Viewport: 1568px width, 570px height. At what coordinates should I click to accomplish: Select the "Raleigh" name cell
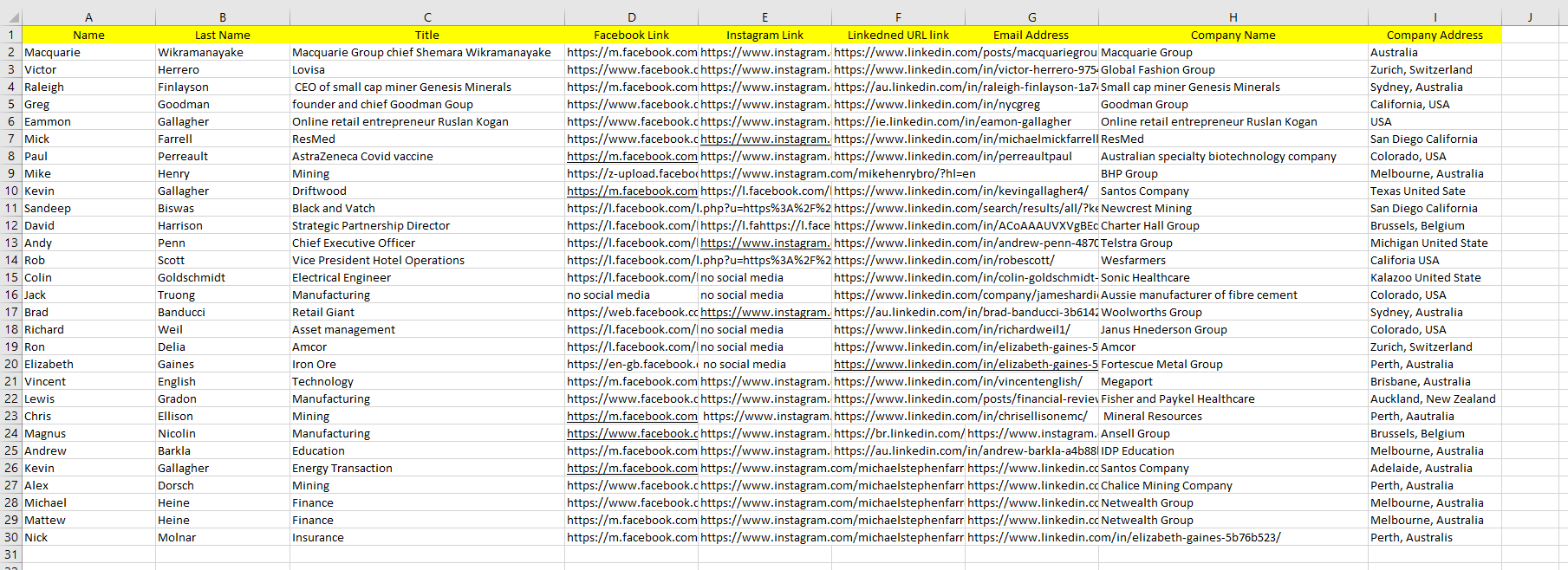click(88, 87)
